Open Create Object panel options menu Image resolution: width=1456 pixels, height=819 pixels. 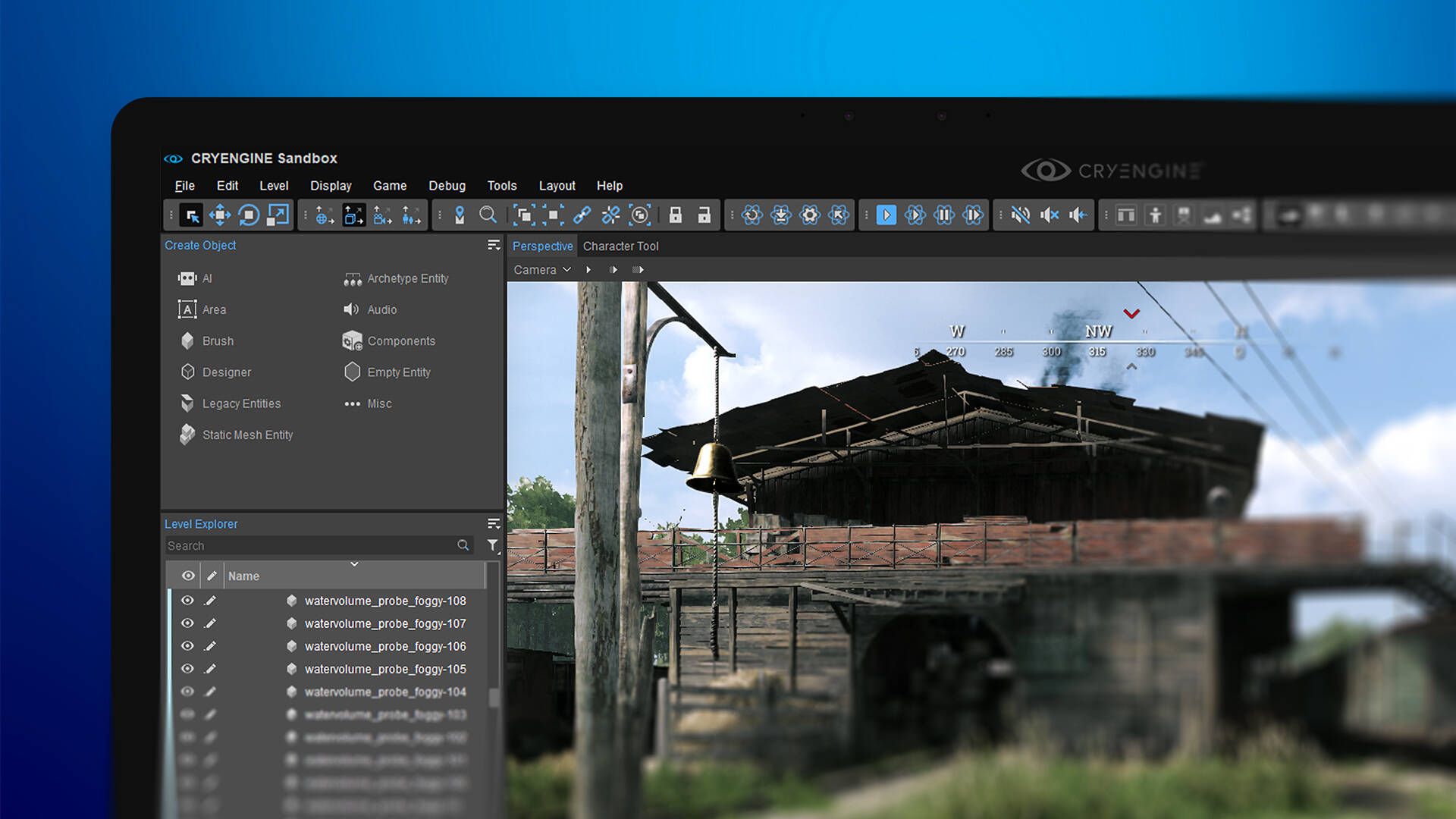pyautogui.click(x=493, y=245)
